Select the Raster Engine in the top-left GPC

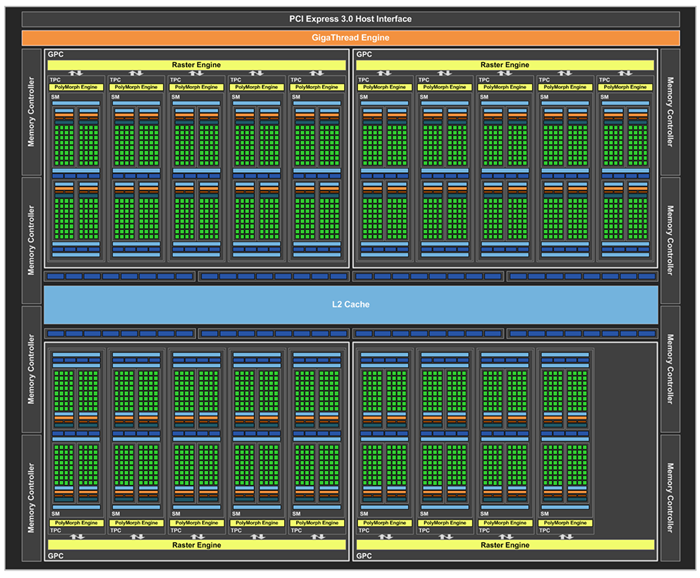pos(198,65)
